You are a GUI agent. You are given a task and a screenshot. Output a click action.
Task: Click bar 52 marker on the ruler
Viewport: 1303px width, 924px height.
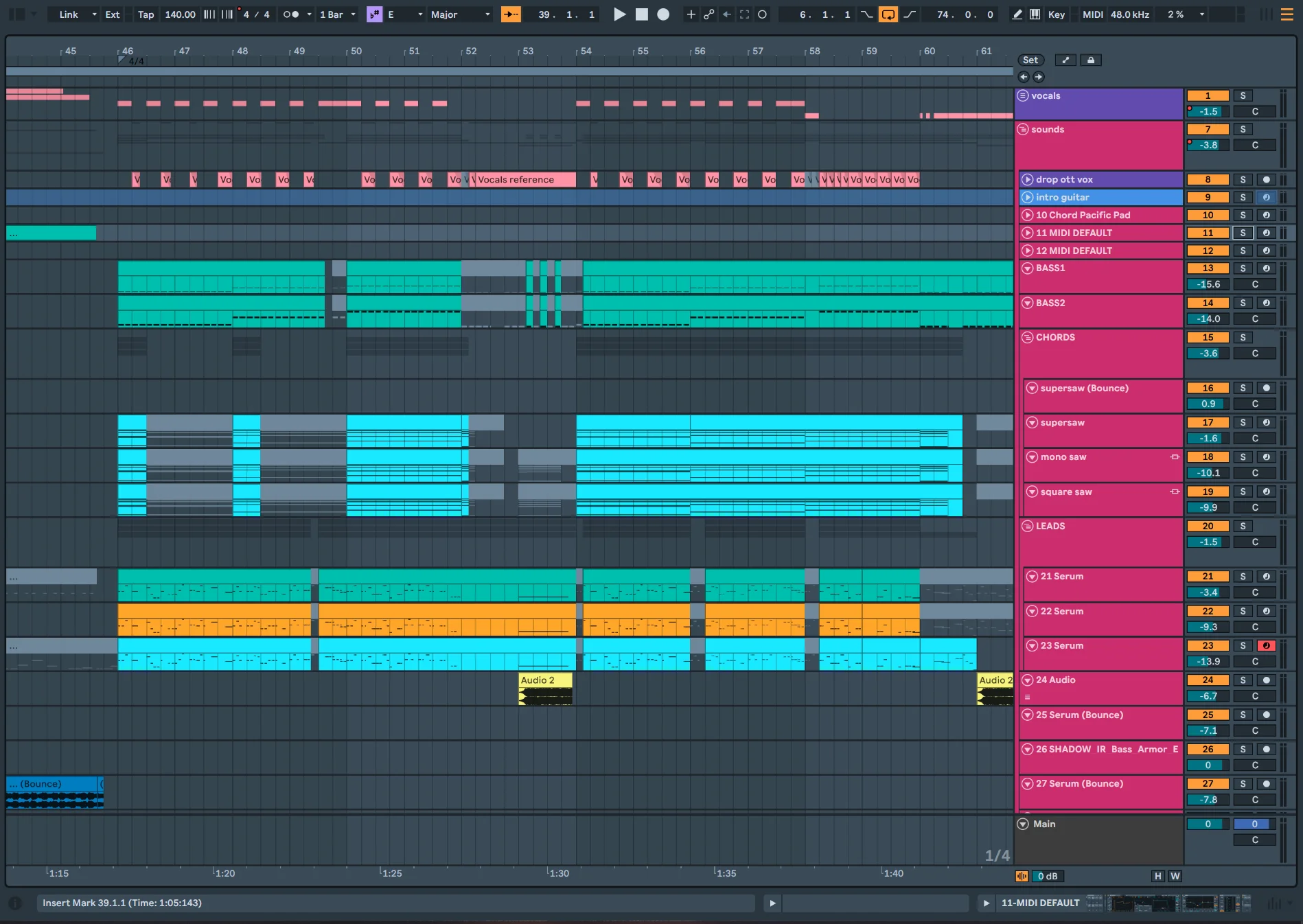coord(470,51)
